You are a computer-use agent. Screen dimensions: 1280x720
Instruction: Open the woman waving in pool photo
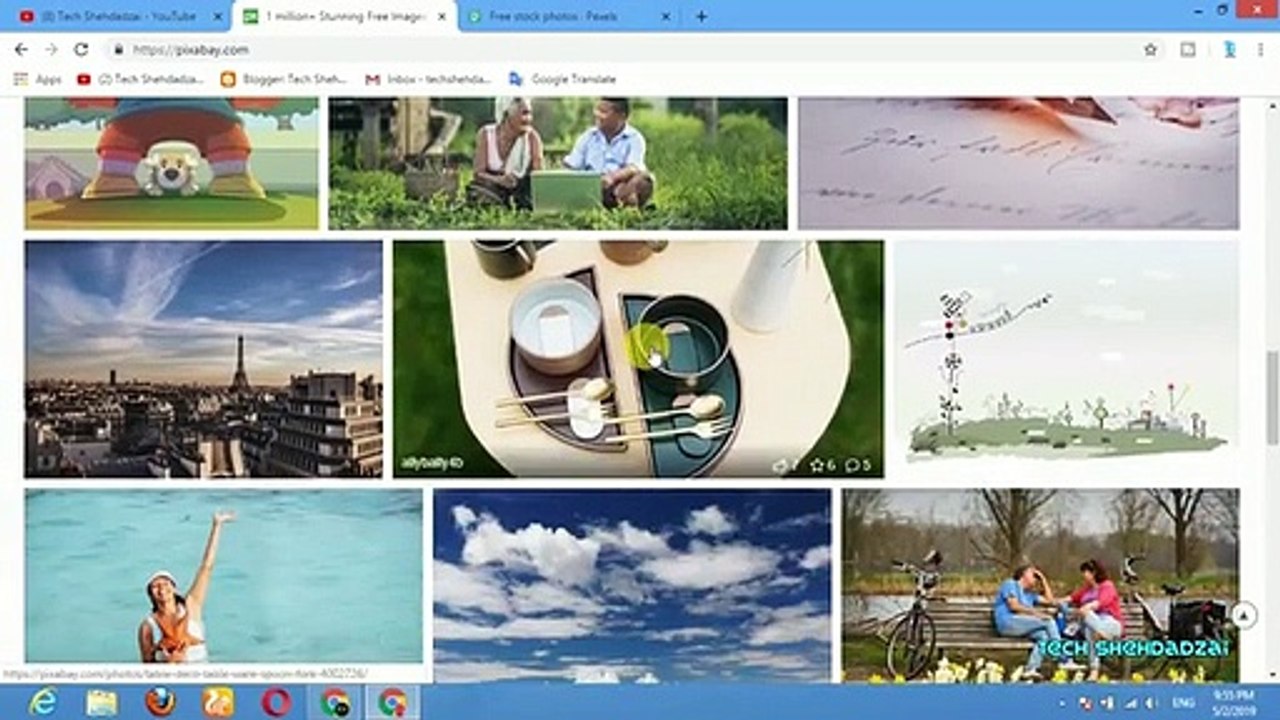pos(224,576)
